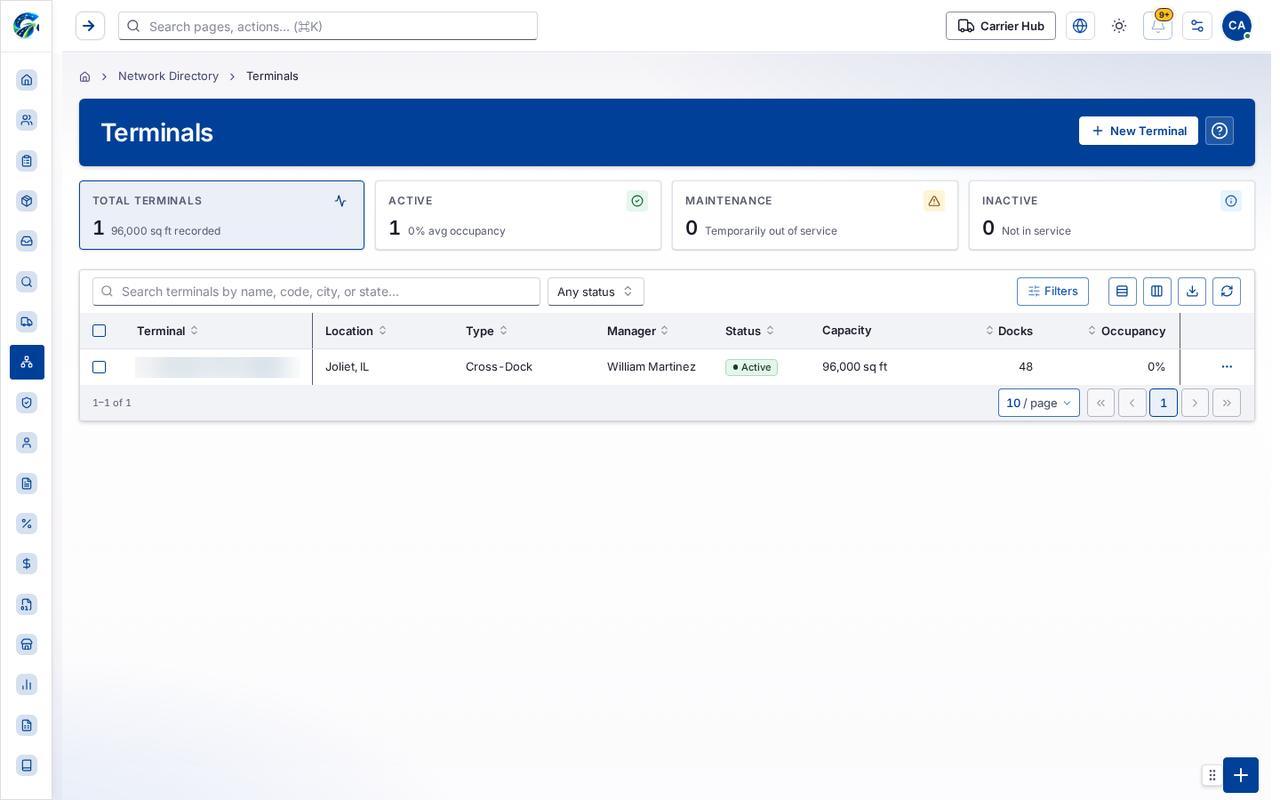Screen dimensions: 1280x800
Task: Open the column settings icon in the table toolbar
Action: pyautogui.click(x=1157, y=292)
